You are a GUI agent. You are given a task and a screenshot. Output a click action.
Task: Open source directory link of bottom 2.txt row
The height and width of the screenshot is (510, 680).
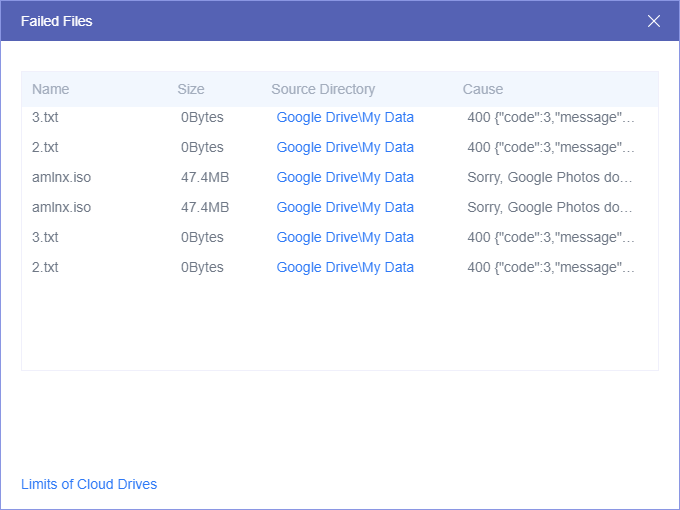(x=345, y=267)
